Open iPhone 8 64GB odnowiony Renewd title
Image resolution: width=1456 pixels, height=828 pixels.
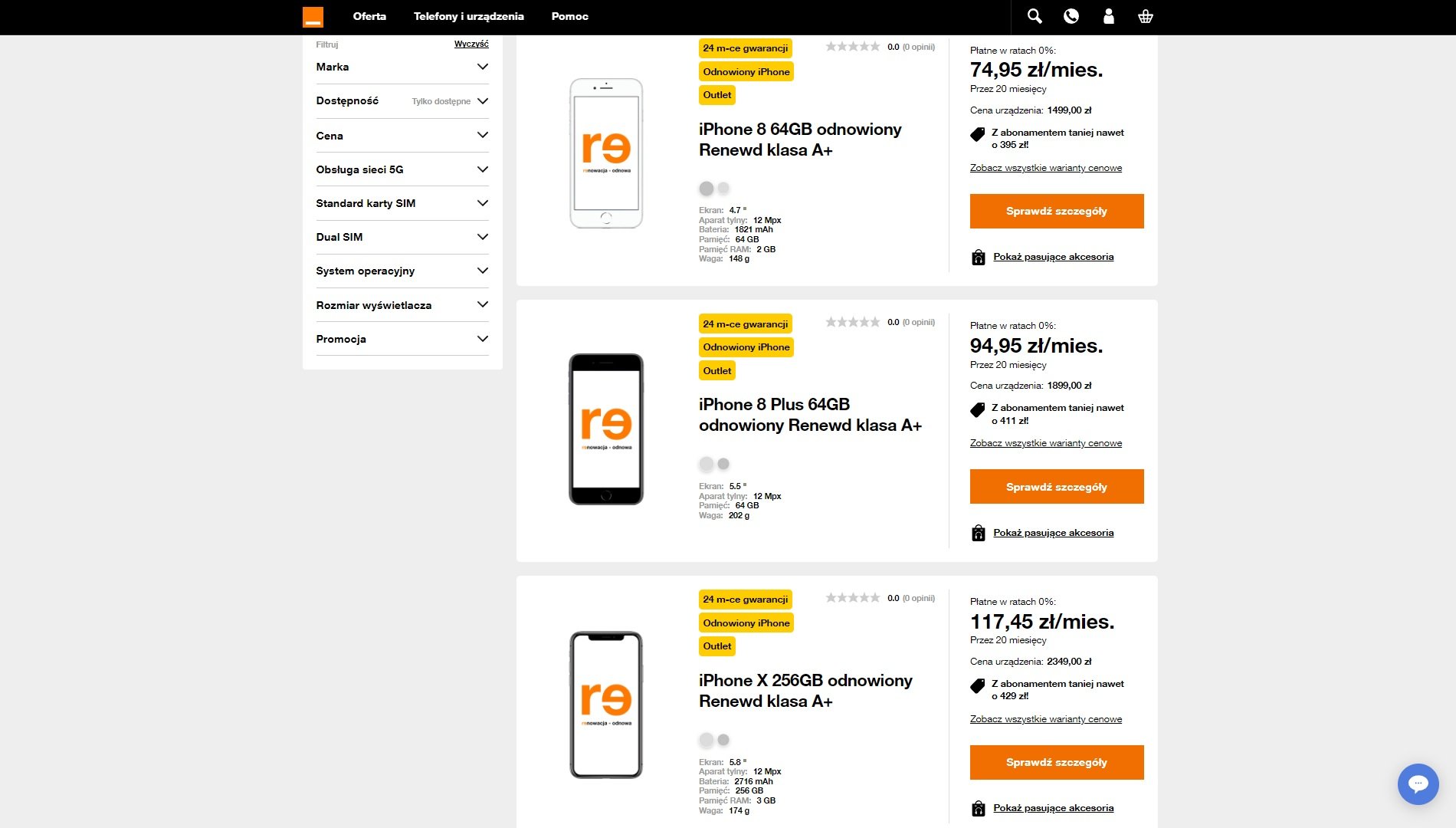800,140
